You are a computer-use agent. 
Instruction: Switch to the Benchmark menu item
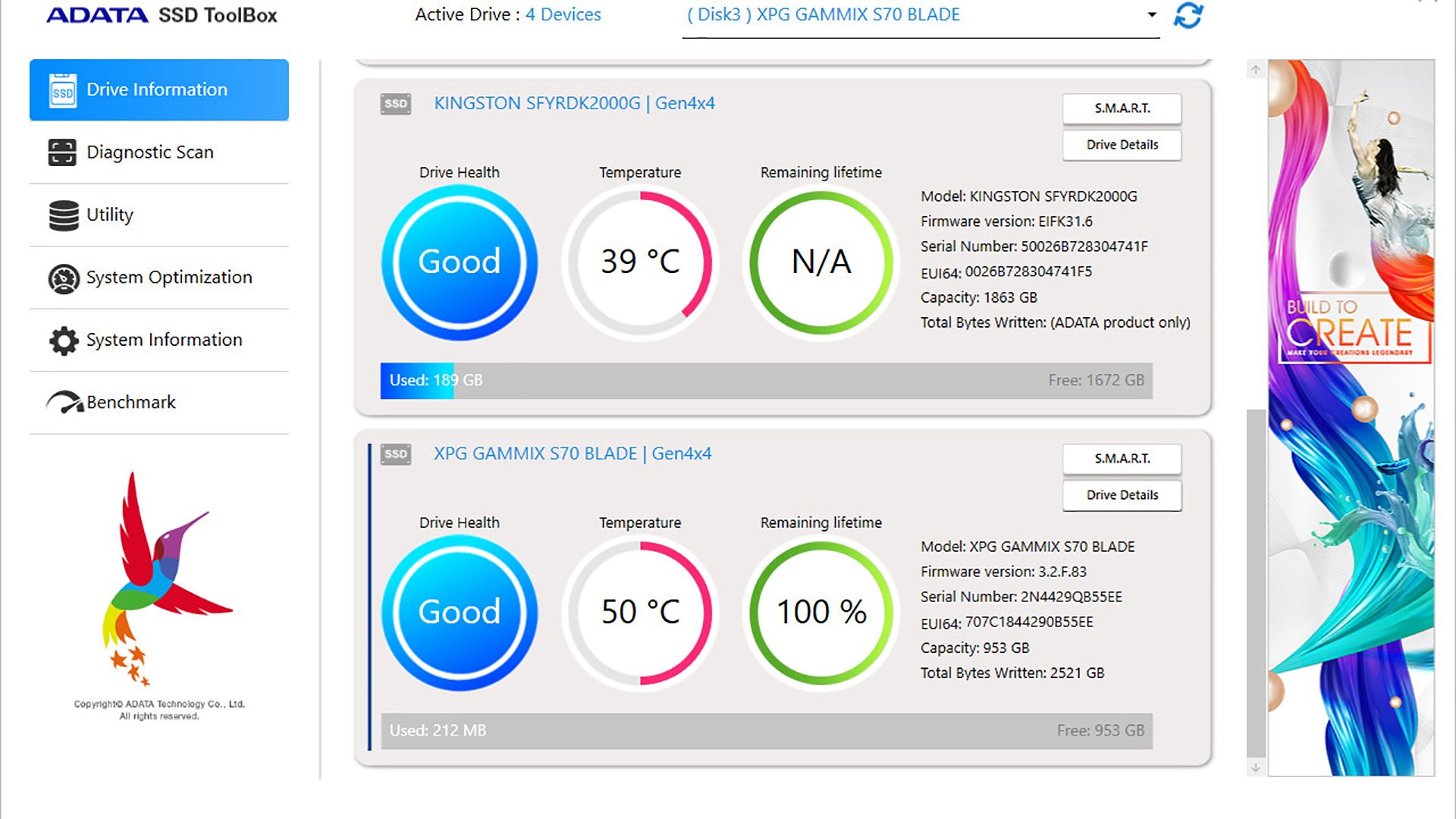[x=130, y=403]
